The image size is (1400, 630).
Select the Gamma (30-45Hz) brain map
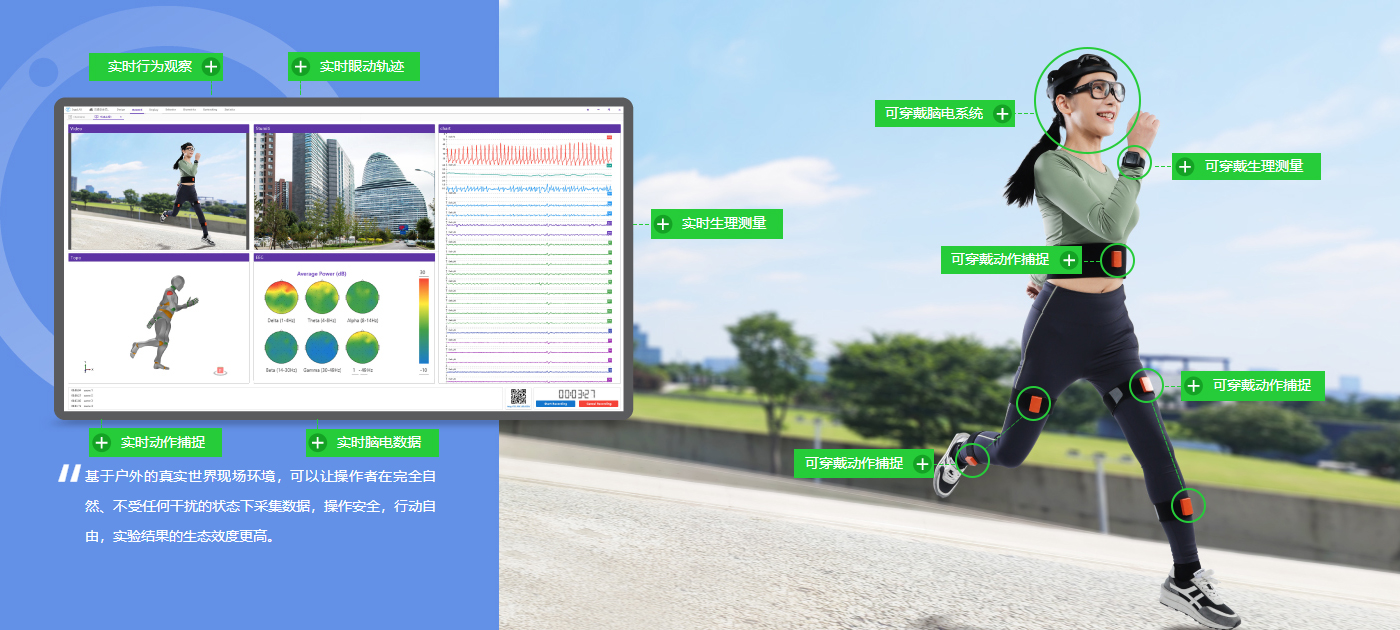coord(322,347)
